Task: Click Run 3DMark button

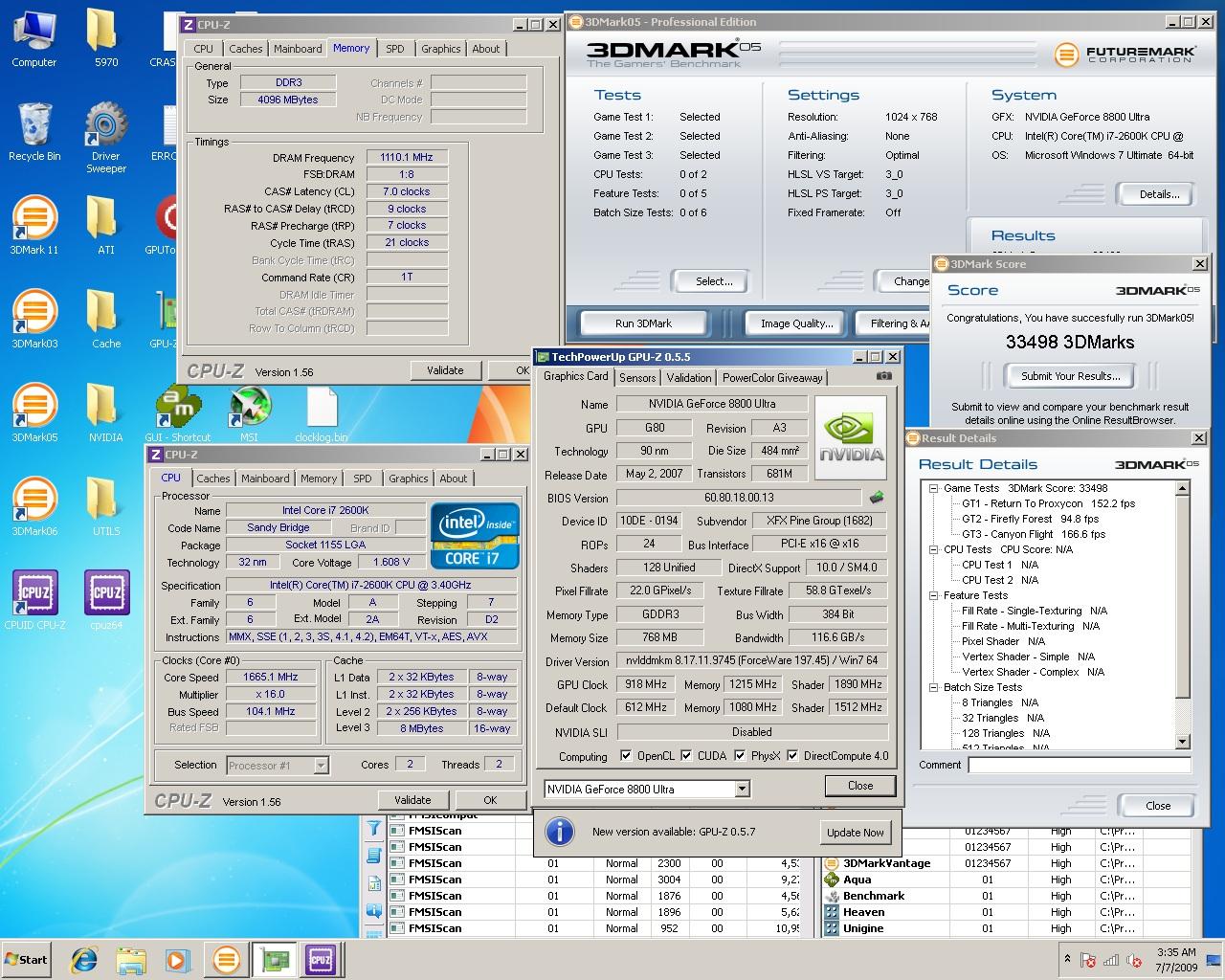Action: [x=643, y=323]
